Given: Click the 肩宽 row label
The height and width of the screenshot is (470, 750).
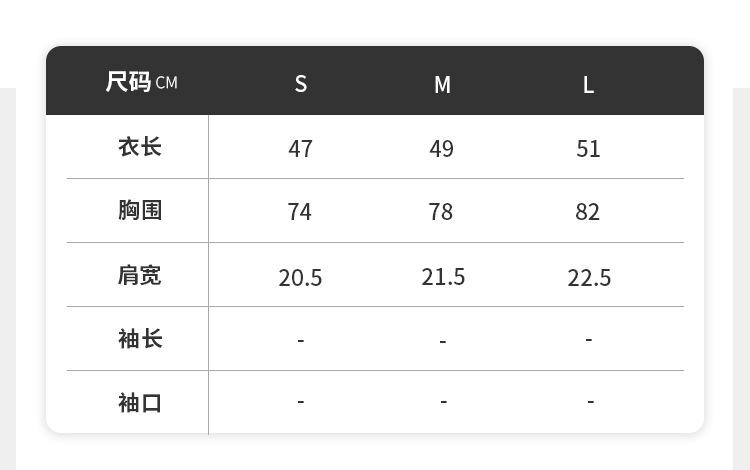Looking at the screenshot, I should point(140,275).
